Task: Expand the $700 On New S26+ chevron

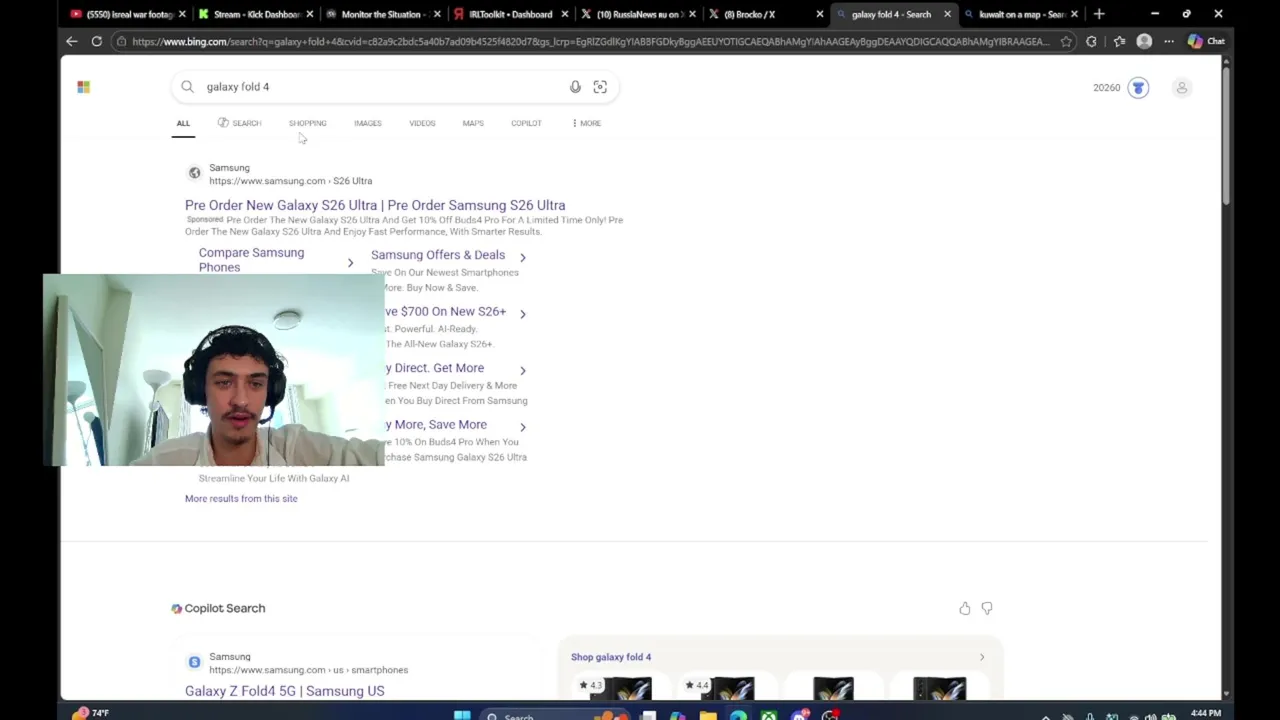Action: click(x=522, y=313)
